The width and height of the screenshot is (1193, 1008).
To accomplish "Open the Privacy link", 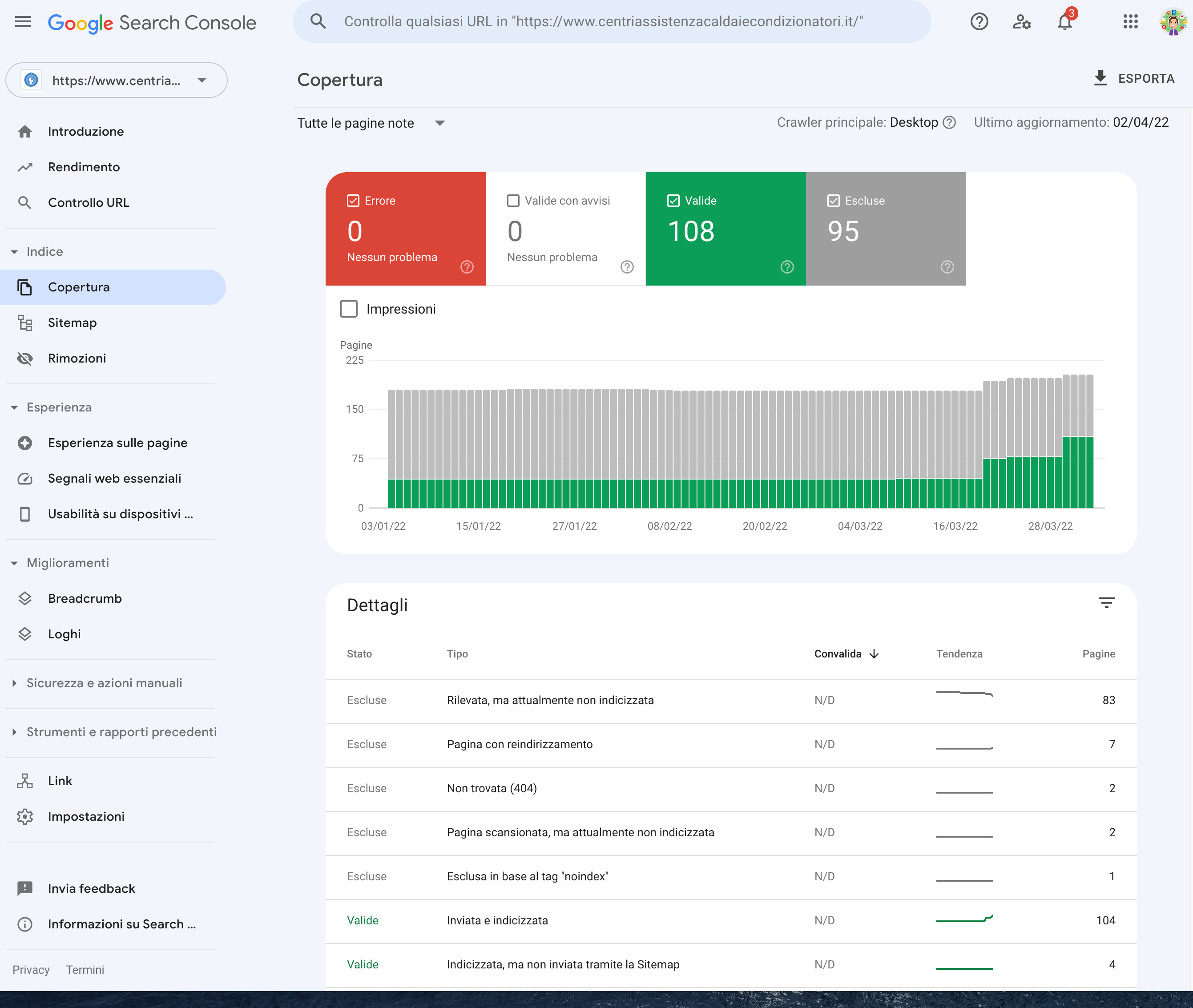I will coord(31,970).
